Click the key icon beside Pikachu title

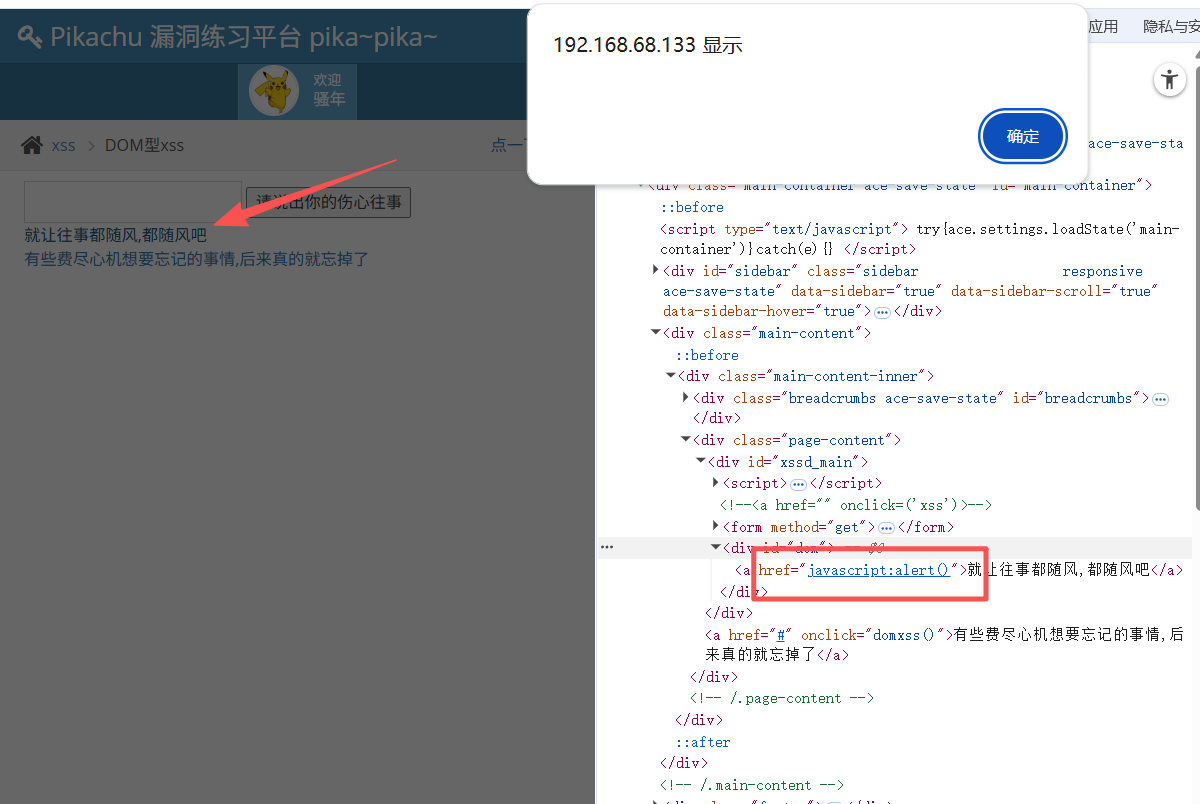tap(30, 37)
